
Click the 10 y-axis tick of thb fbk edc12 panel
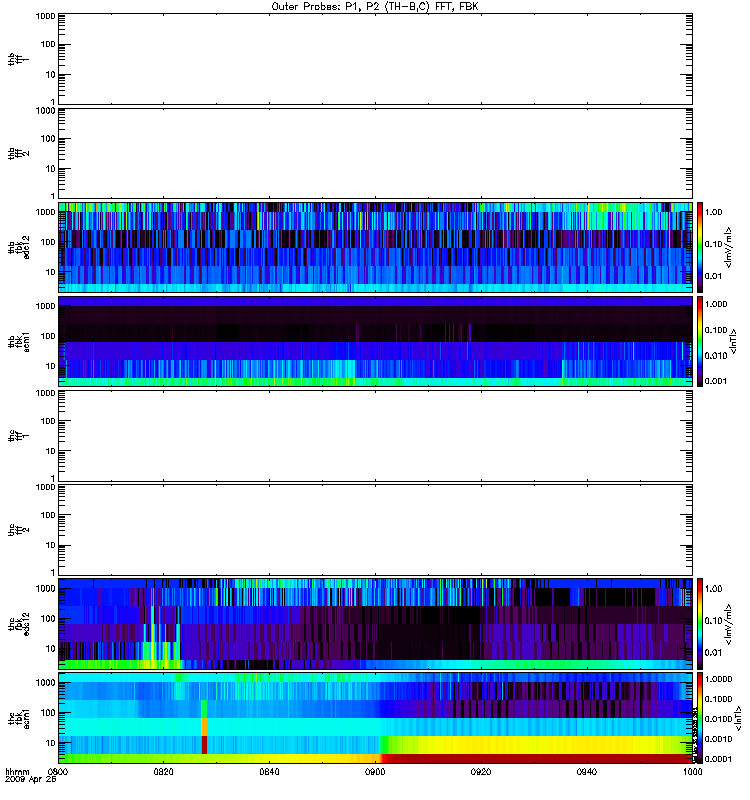[x=51, y=272]
